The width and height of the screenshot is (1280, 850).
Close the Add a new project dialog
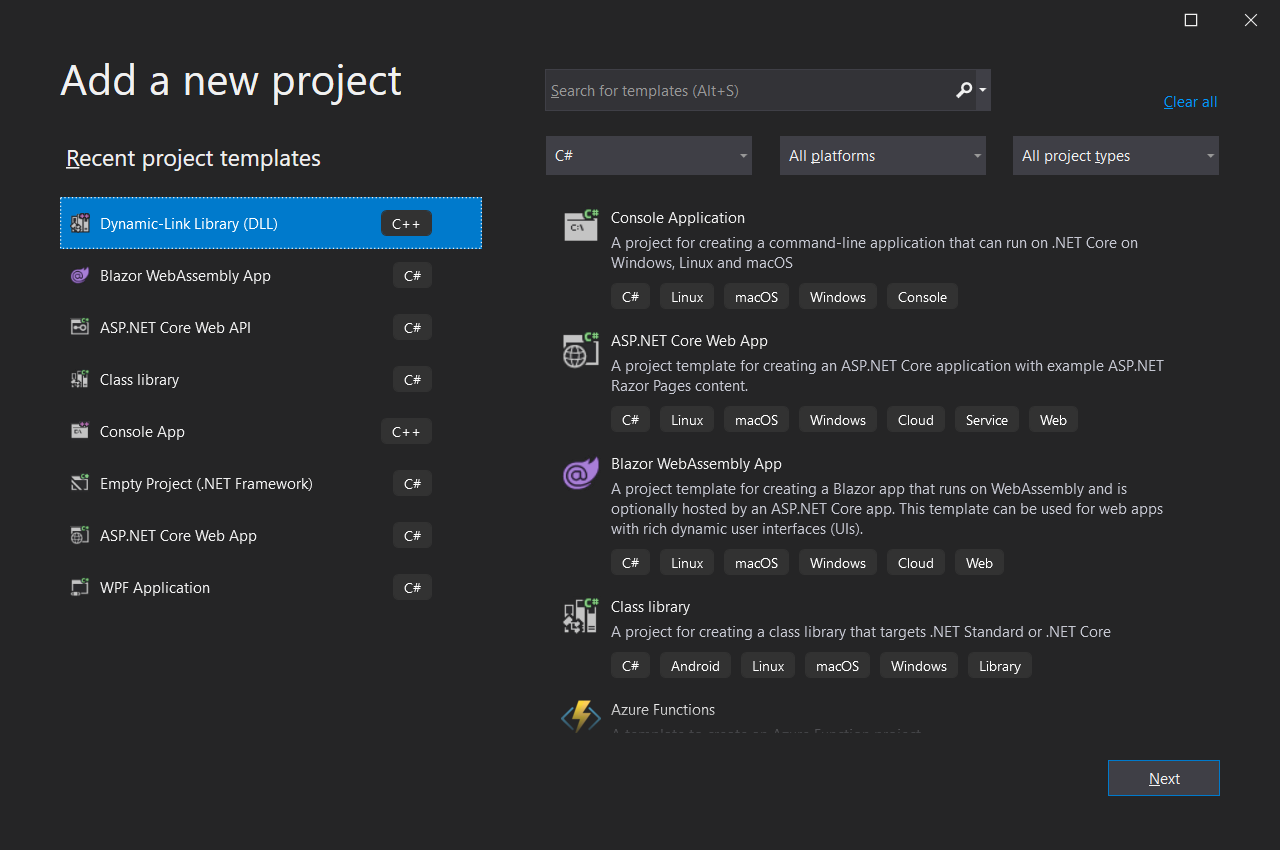1251,20
